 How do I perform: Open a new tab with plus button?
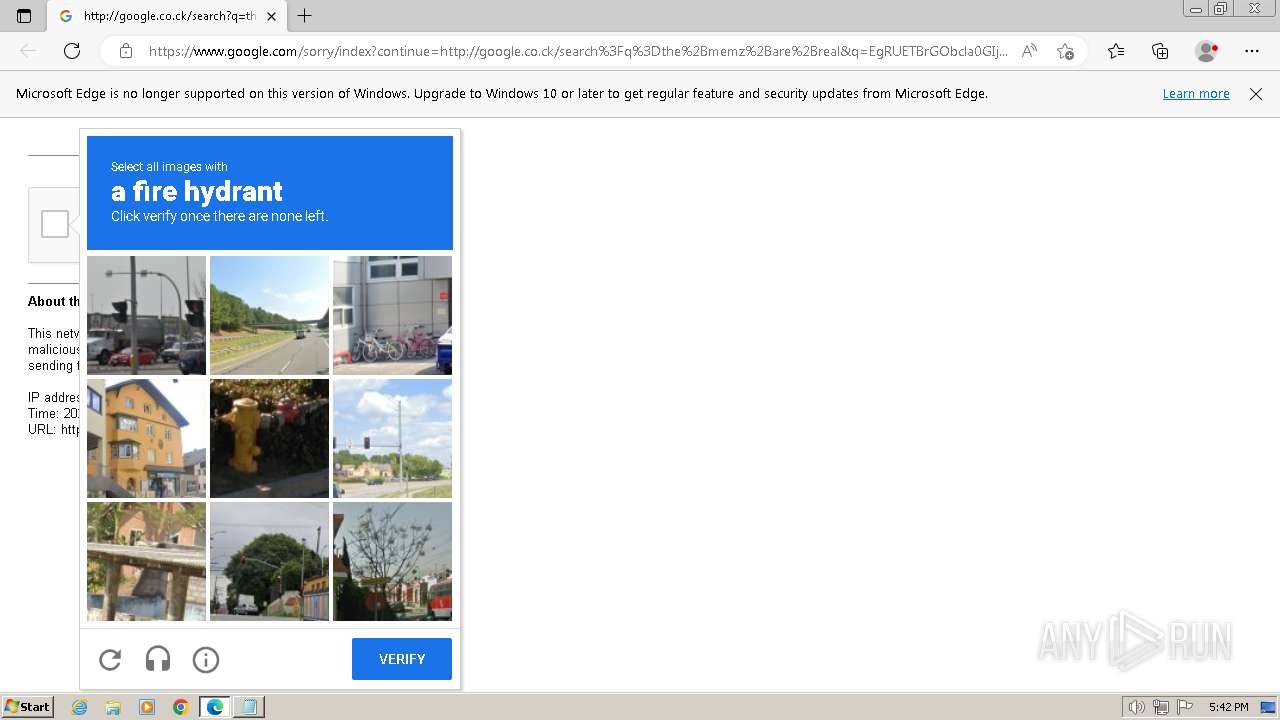coord(305,16)
